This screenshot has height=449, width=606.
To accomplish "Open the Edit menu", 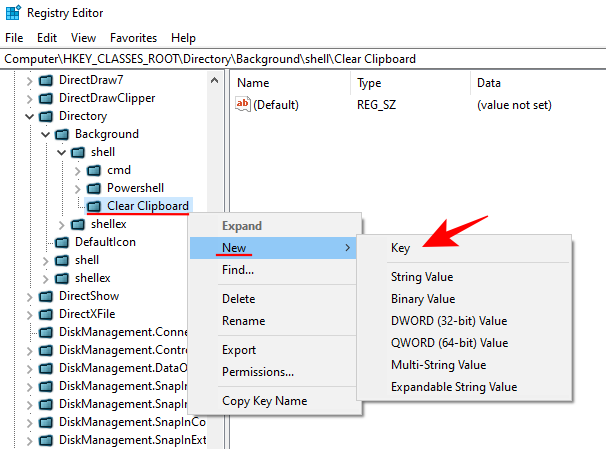I will (46, 37).
